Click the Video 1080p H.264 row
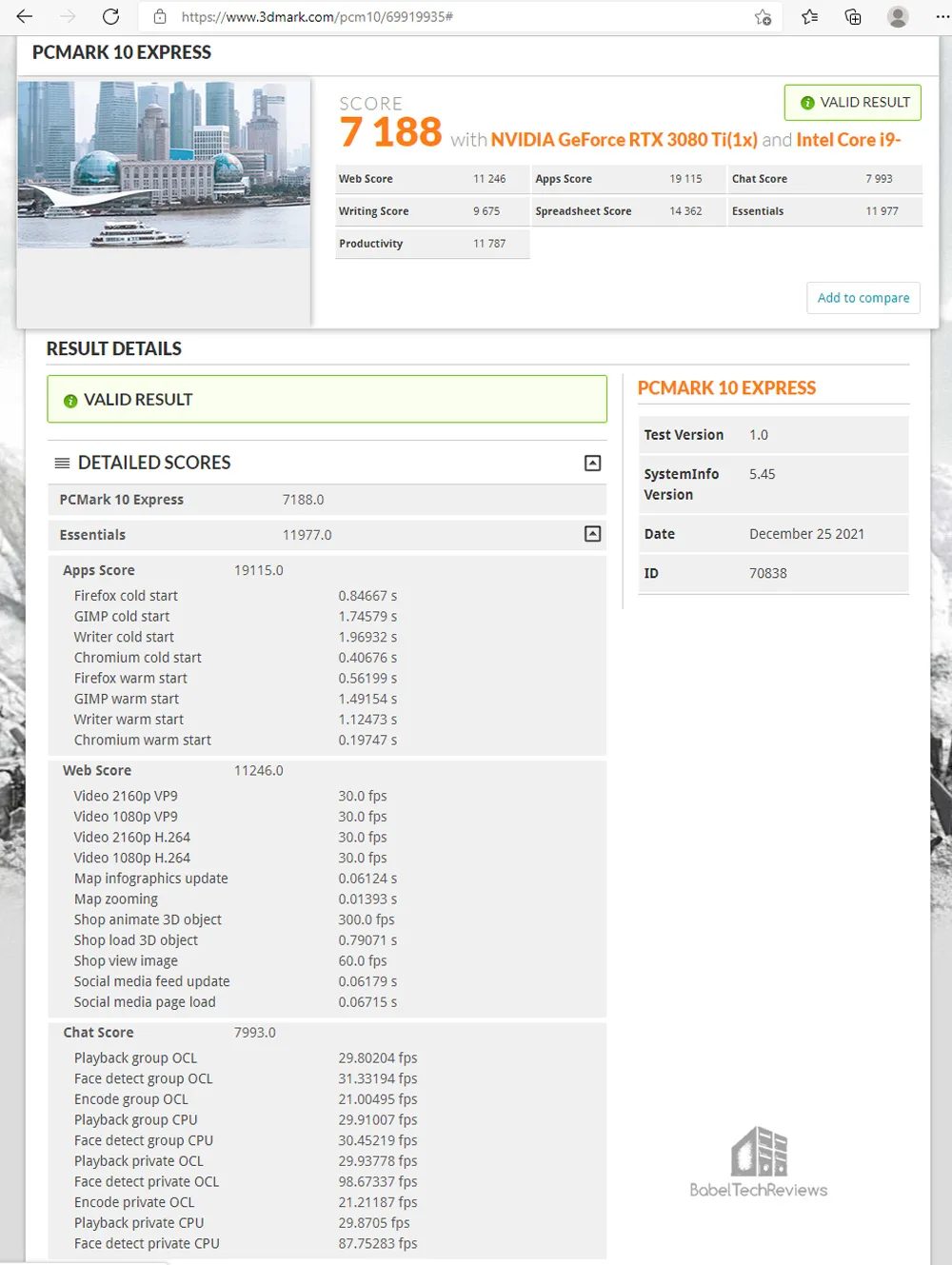Image resolution: width=952 pixels, height=1265 pixels. coord(327,858)
